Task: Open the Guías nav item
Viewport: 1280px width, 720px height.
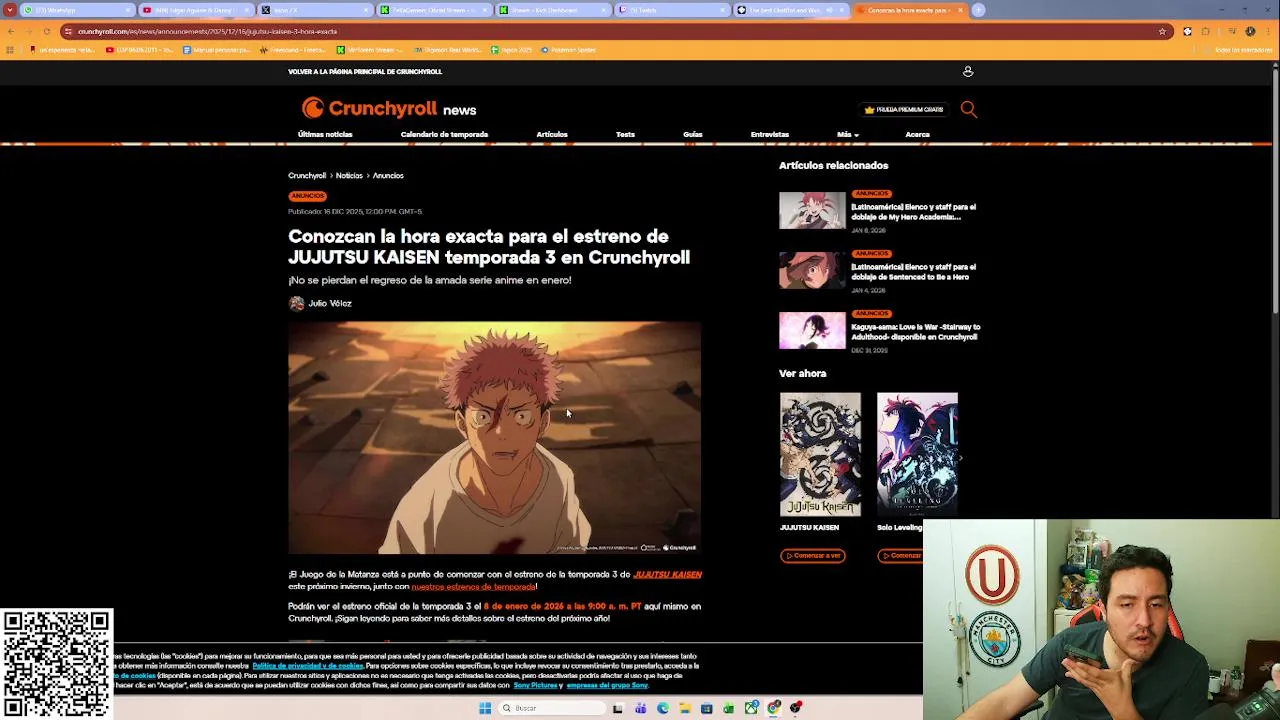Action: point(692,134)
